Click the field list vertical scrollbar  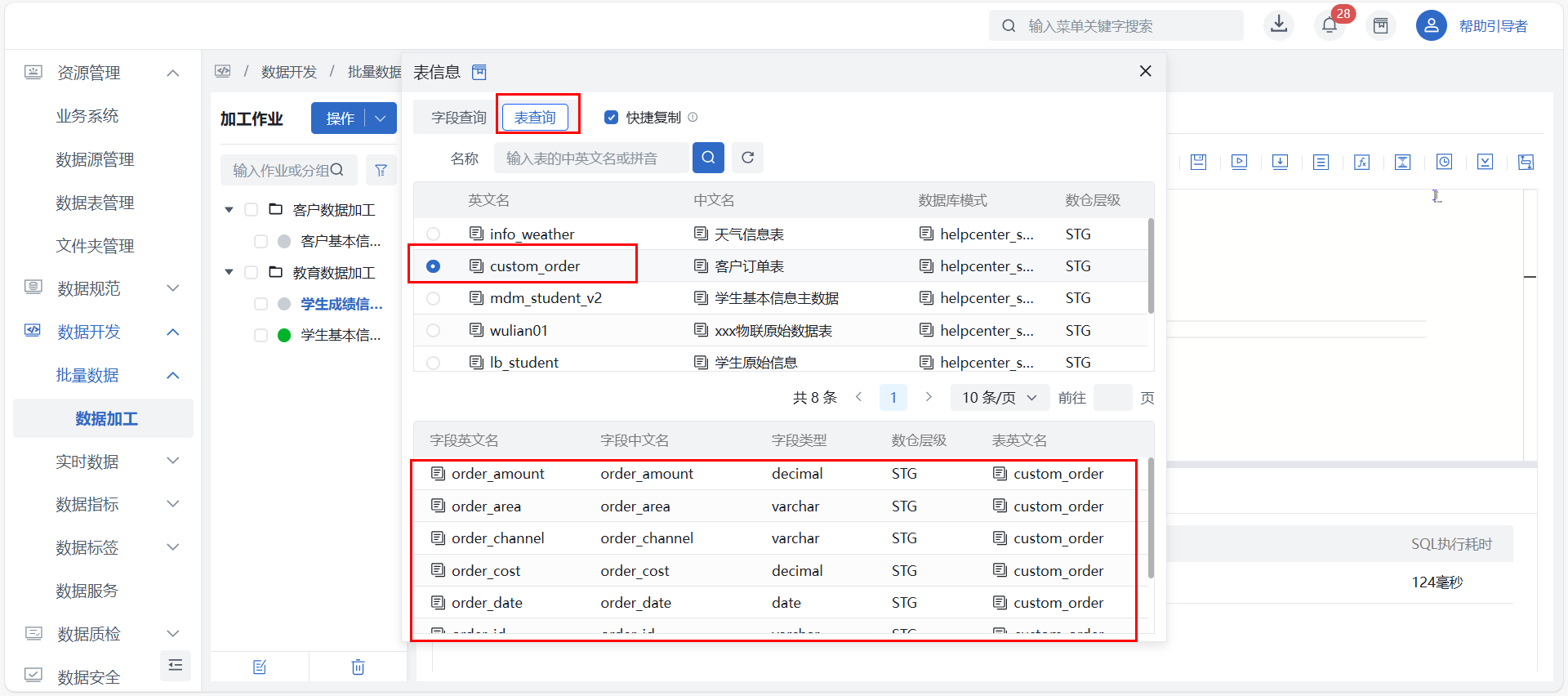1151,518
